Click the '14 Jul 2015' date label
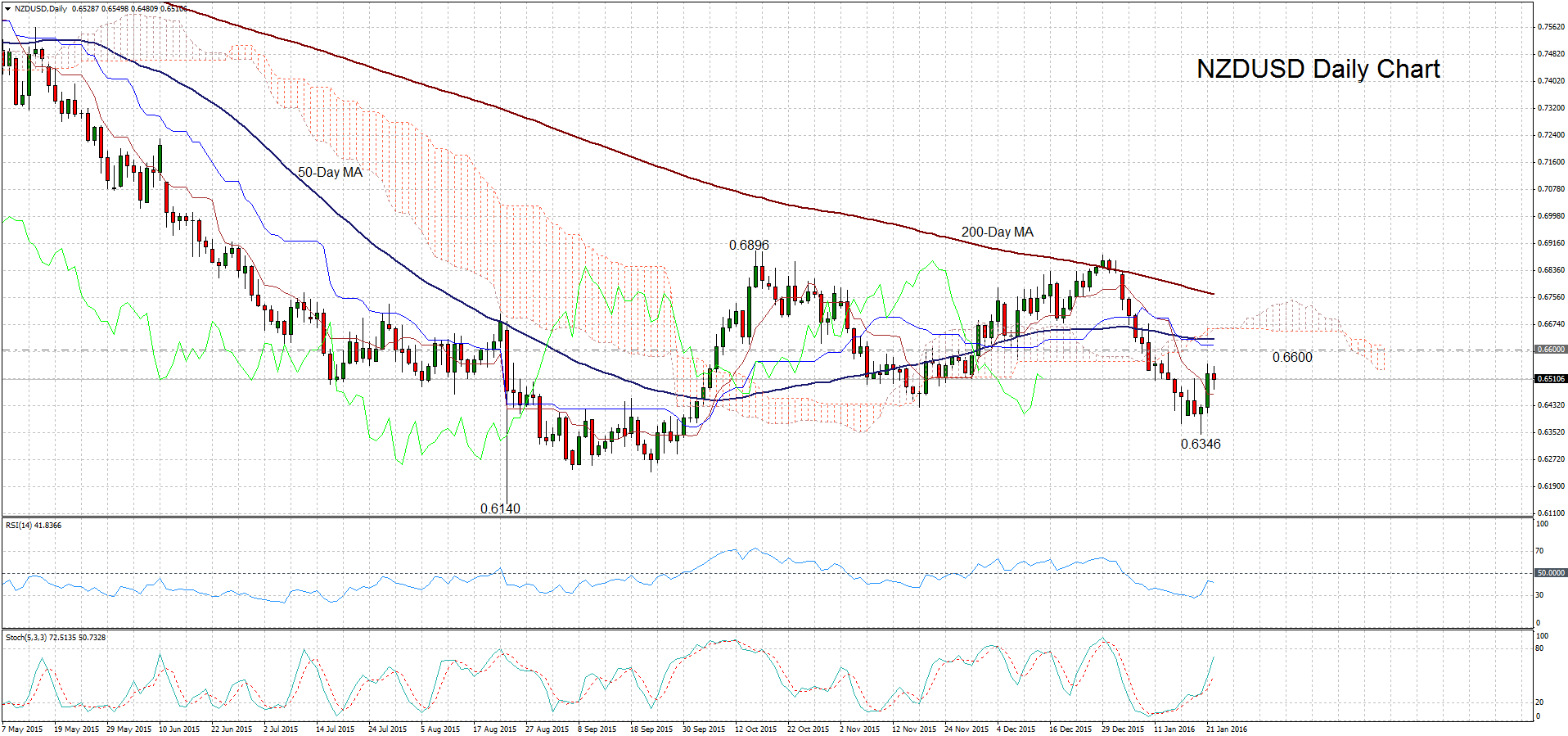 point(335,729)
